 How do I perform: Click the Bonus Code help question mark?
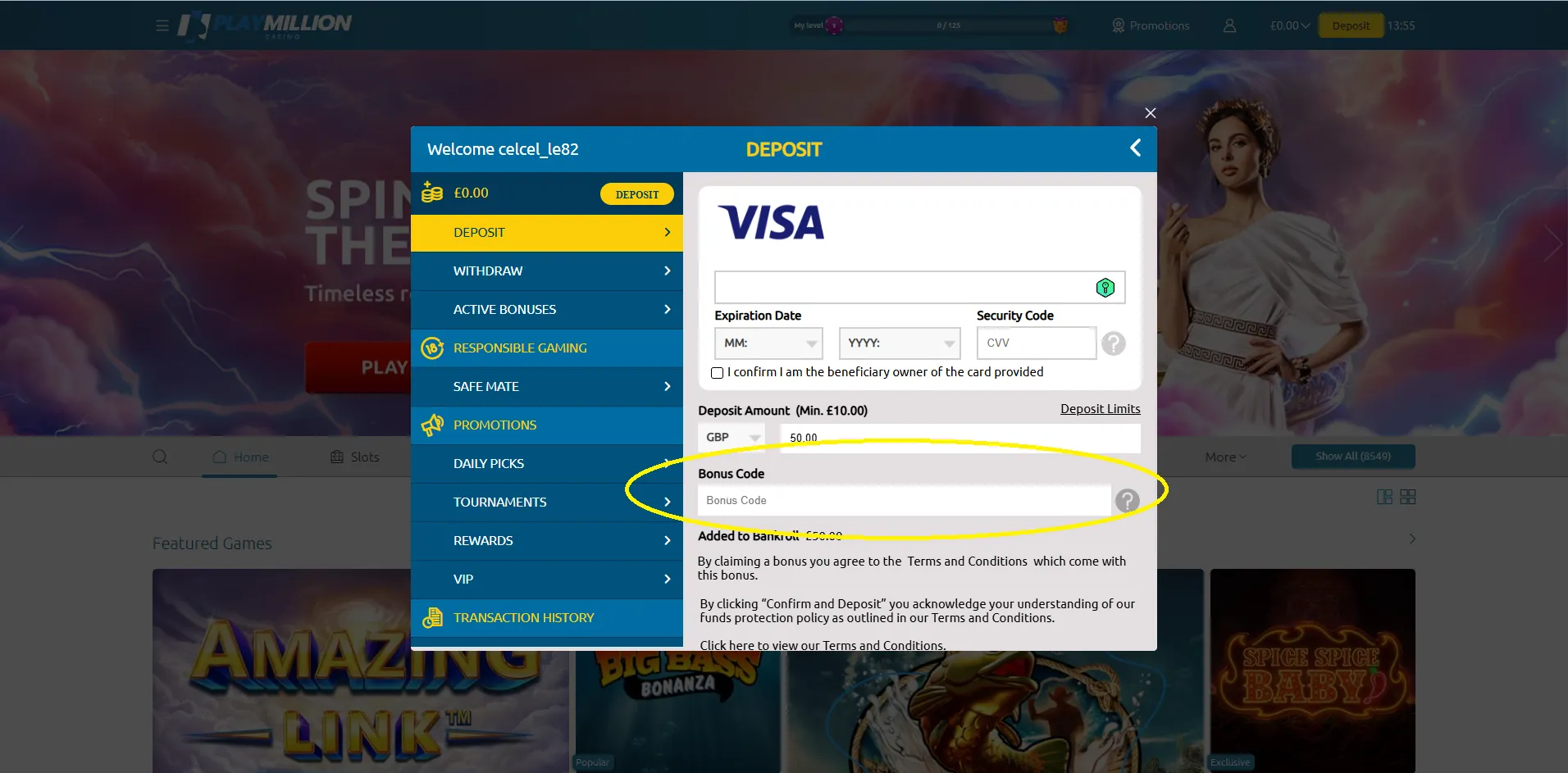pos(1128,500)
